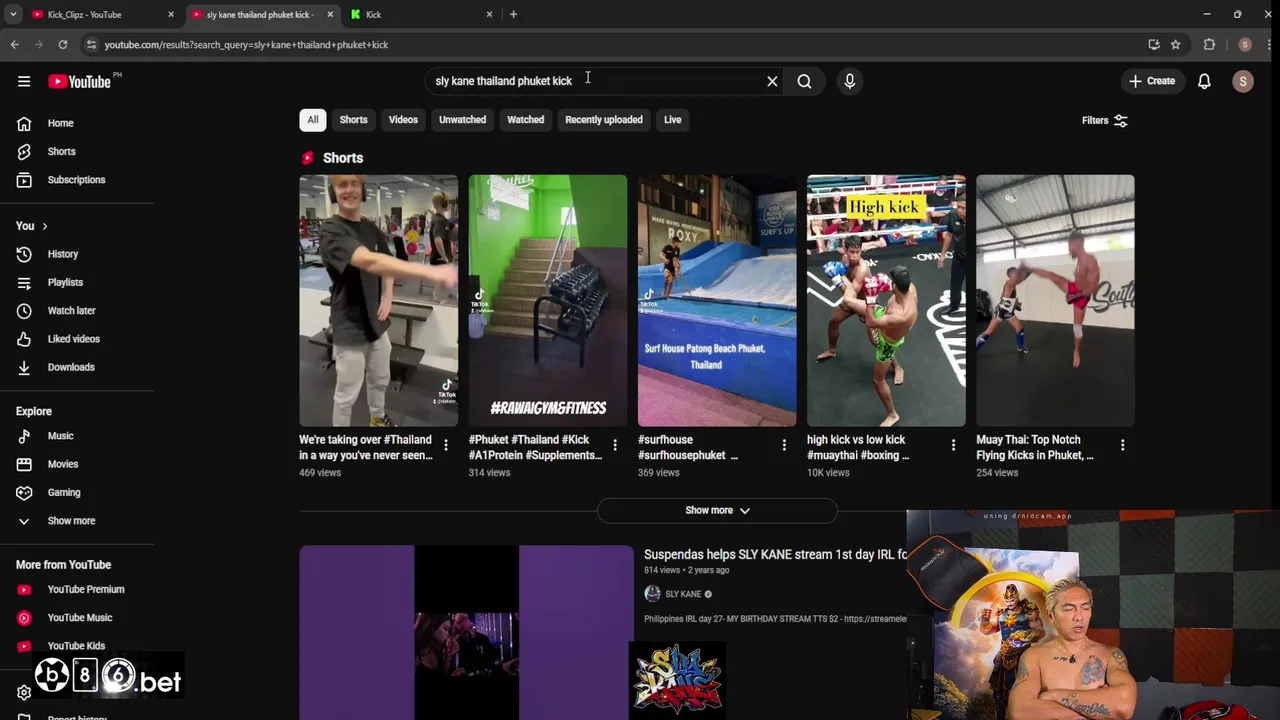
Task: Play the Surf House Patong Beach short
Action: click(x=717, y=301)
